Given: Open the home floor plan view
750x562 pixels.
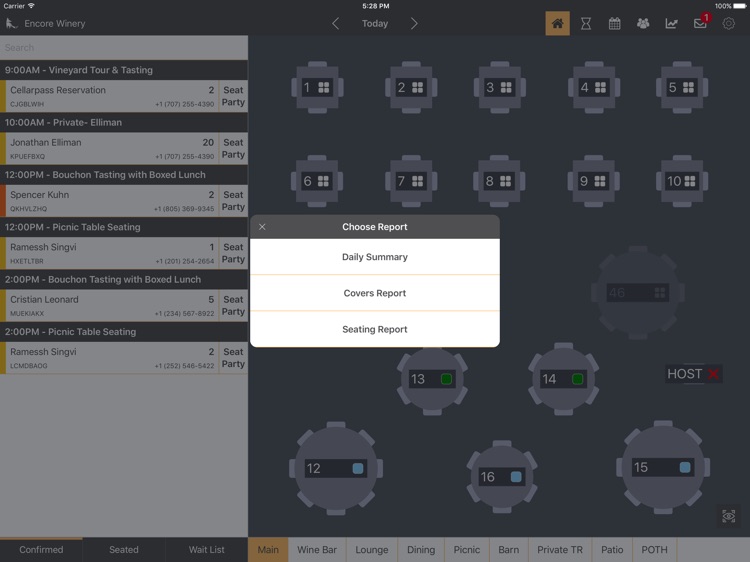Looking at the screenshot, I should [x=557, y=23].
